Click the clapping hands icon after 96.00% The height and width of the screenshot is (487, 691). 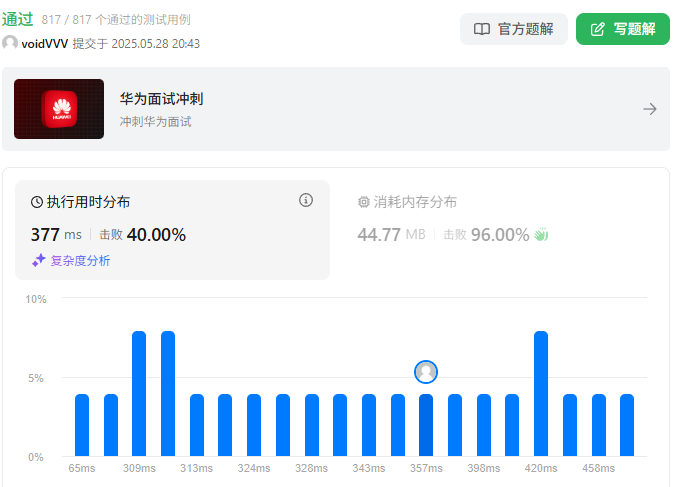click(x=542, y=235)
